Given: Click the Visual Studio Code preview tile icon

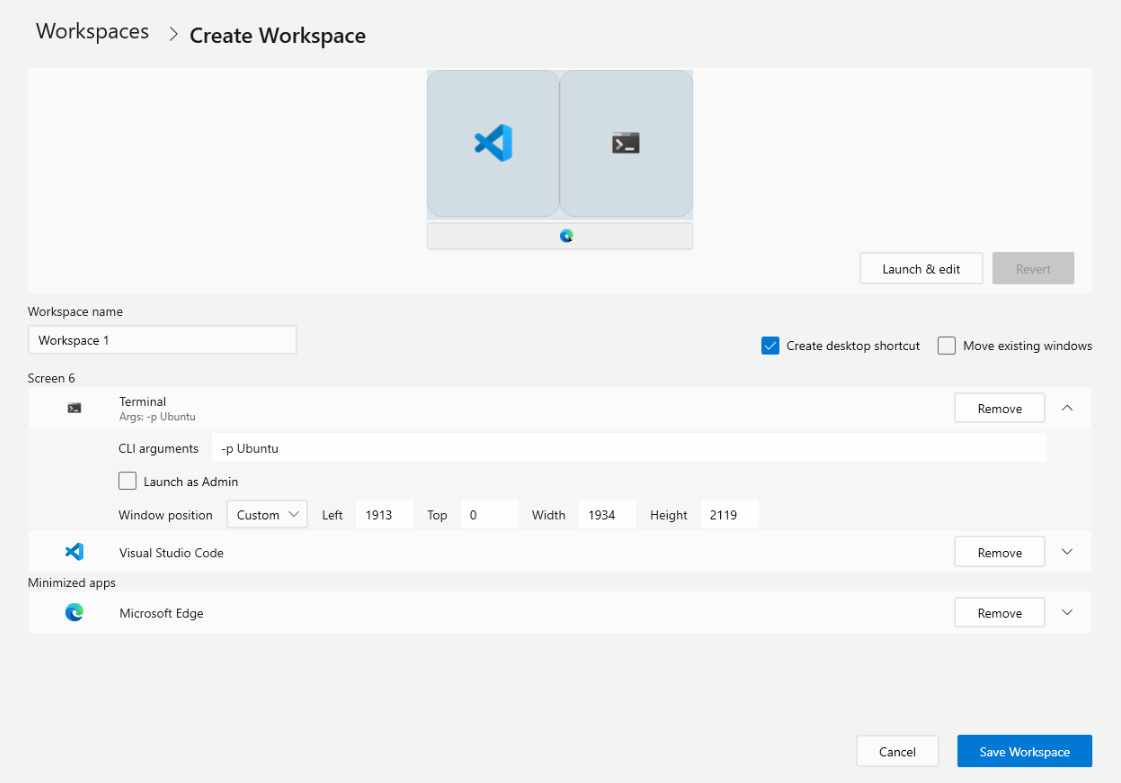Looking at the screenshot, I should coord(493,143).
